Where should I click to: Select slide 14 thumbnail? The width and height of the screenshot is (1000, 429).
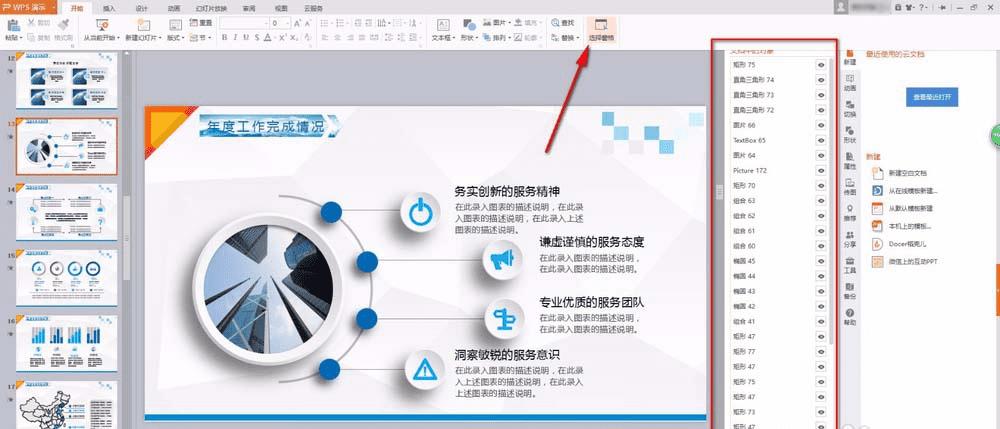66,212
